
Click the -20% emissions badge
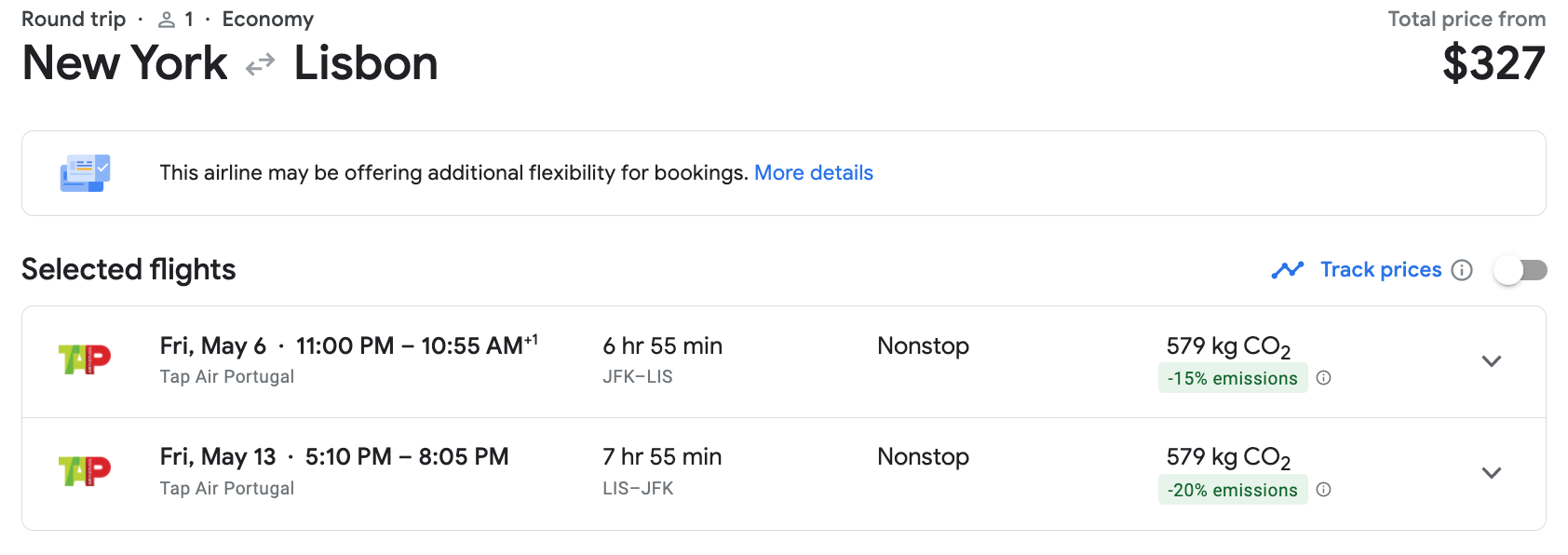[x=1232, y=490]
